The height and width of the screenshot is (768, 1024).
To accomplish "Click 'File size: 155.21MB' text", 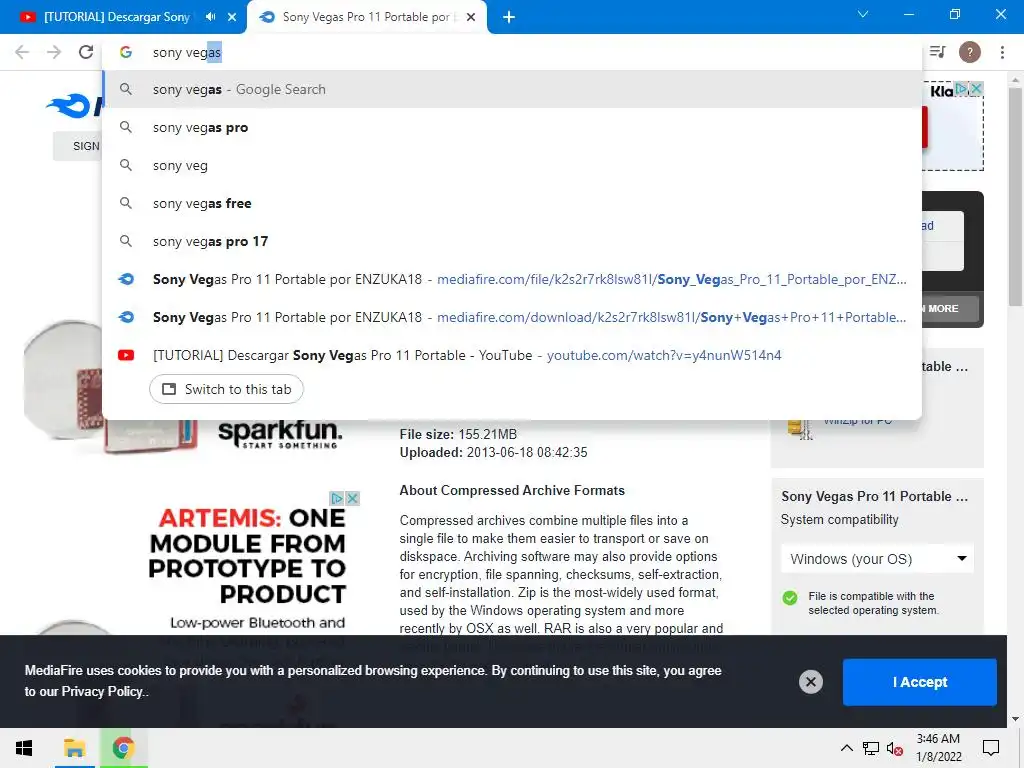I will 458,434.
